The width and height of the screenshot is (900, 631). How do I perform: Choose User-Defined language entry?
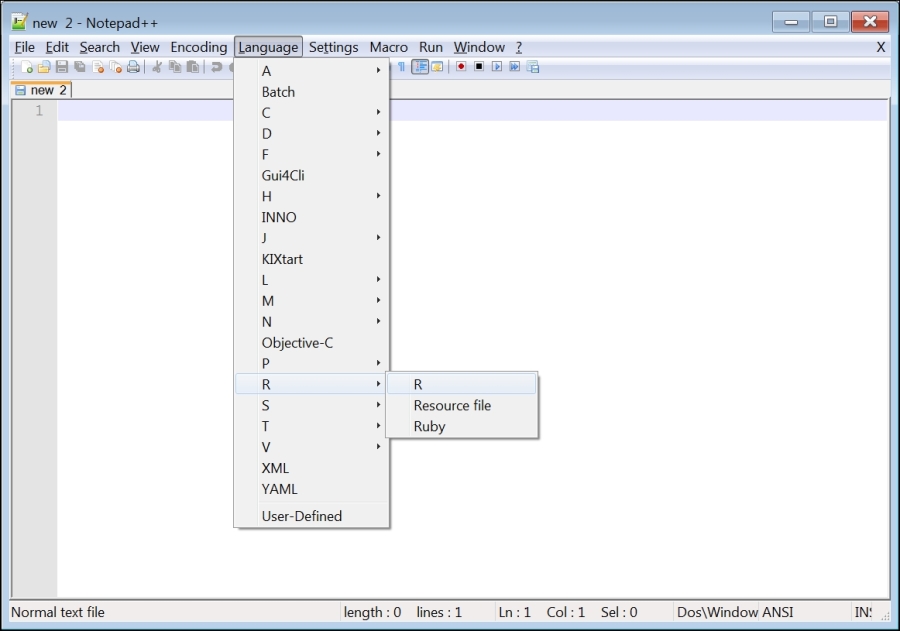312,516
